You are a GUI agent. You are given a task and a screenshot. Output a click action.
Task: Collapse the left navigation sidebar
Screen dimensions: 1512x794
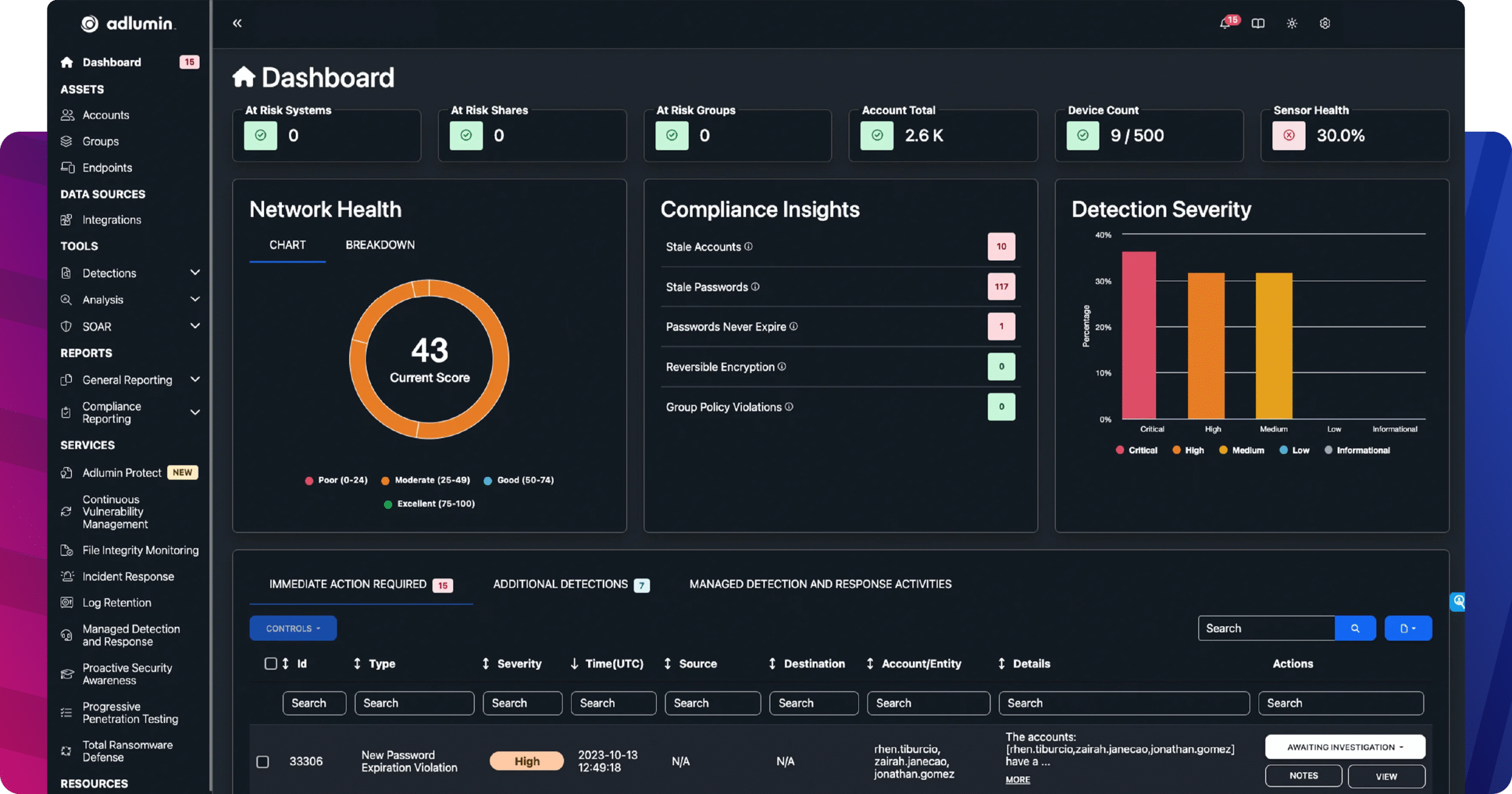click(x=237, y=22)
